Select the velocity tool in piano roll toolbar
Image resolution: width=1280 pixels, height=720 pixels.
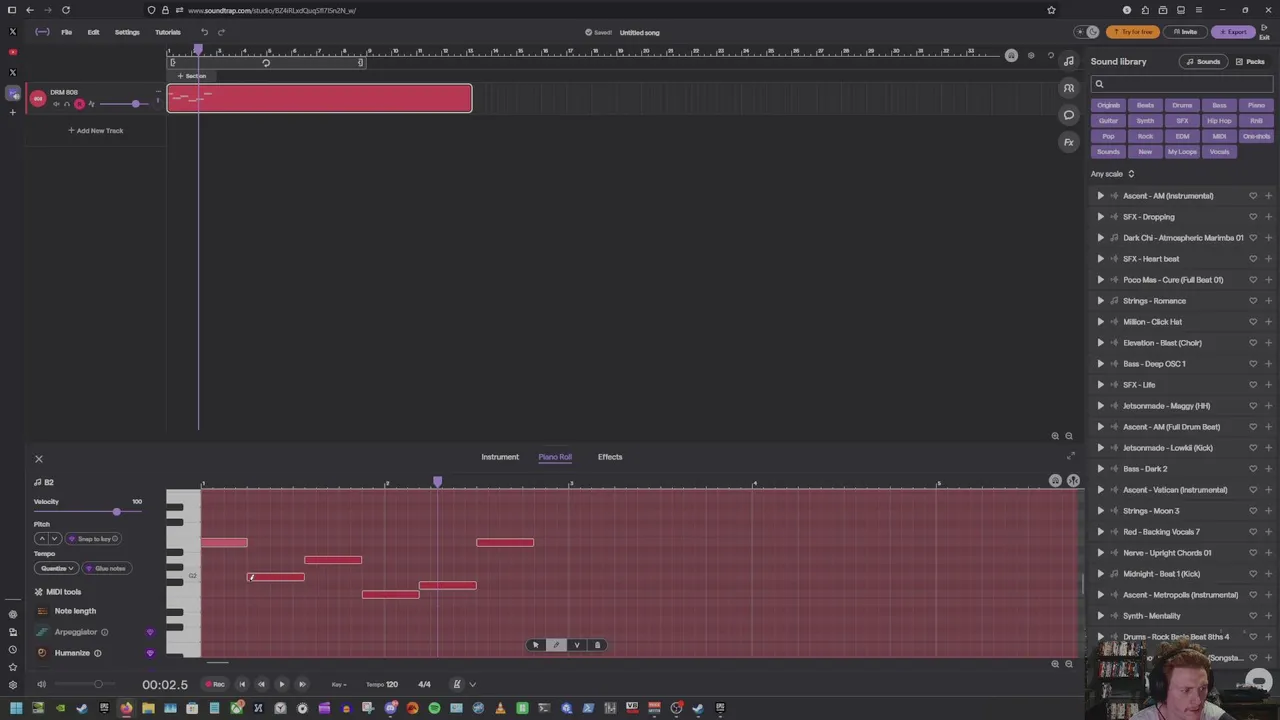click(577, 645)
